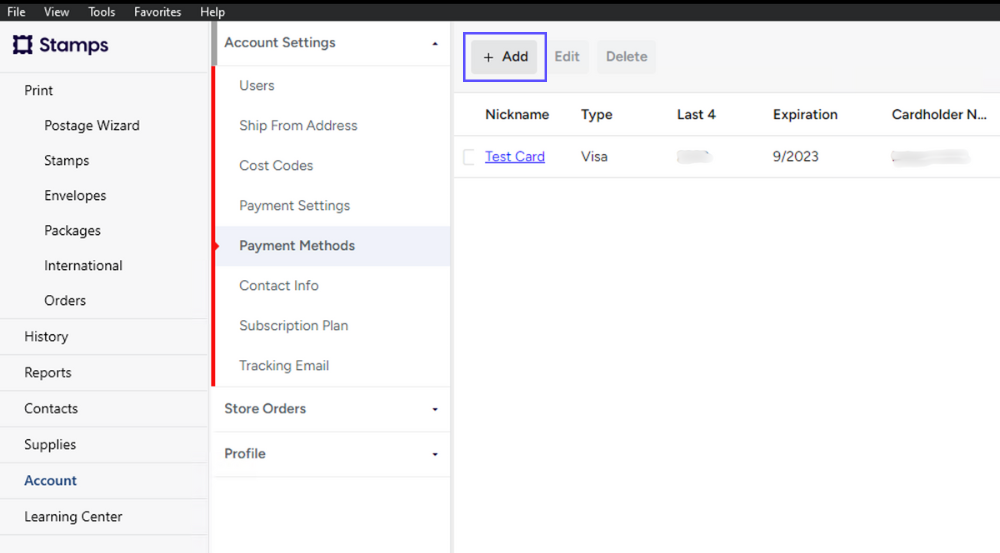Select Payment Methods item
The width and height of the screenshot is (1000, 553).
332,246
